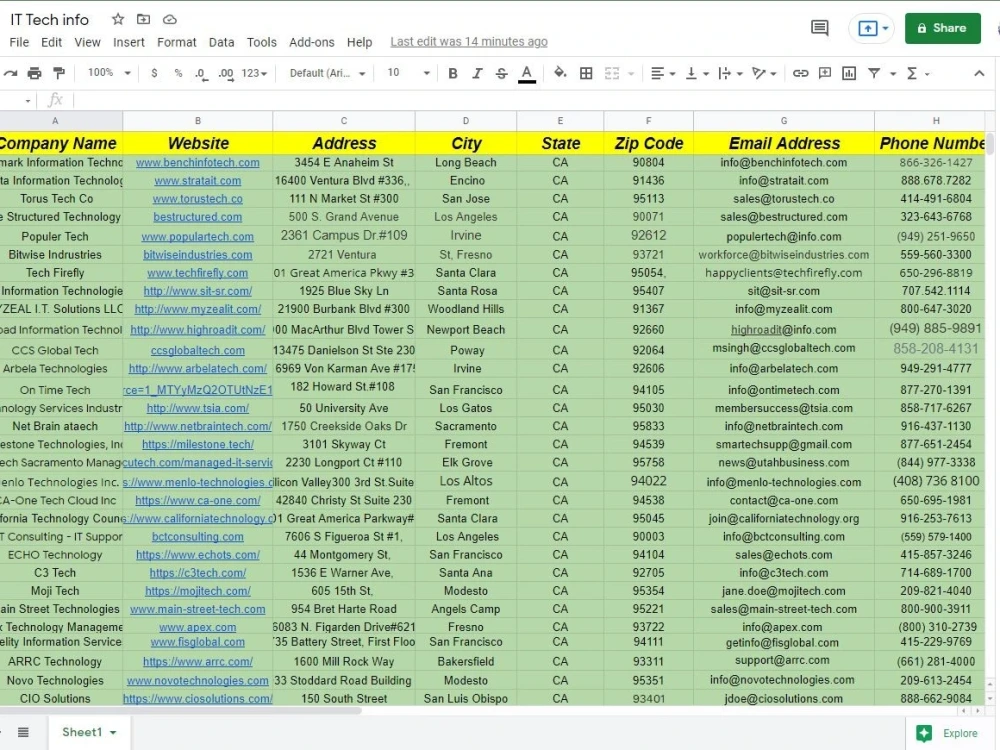Decrease decimal places

coord(201,73)
